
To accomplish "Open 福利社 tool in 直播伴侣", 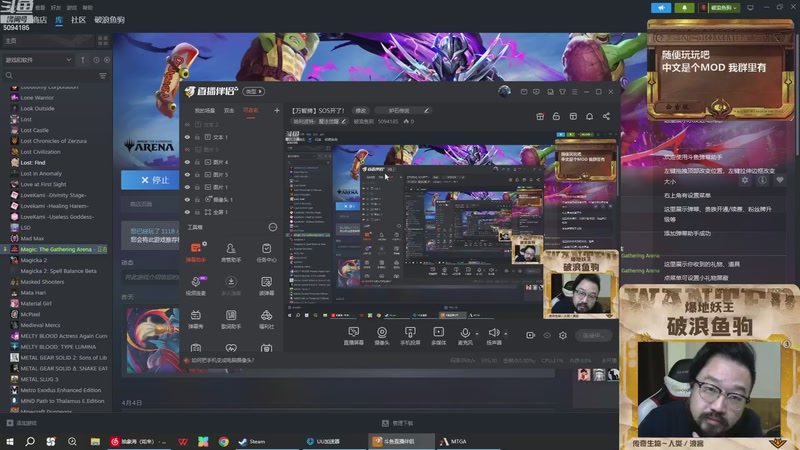I will pyautogui.click(x=266, y=319).
